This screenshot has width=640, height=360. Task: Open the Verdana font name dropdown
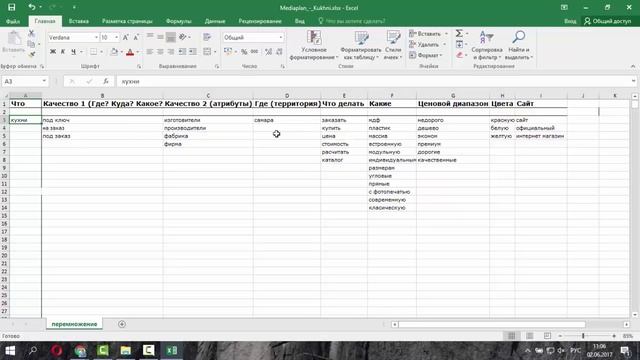96,38
